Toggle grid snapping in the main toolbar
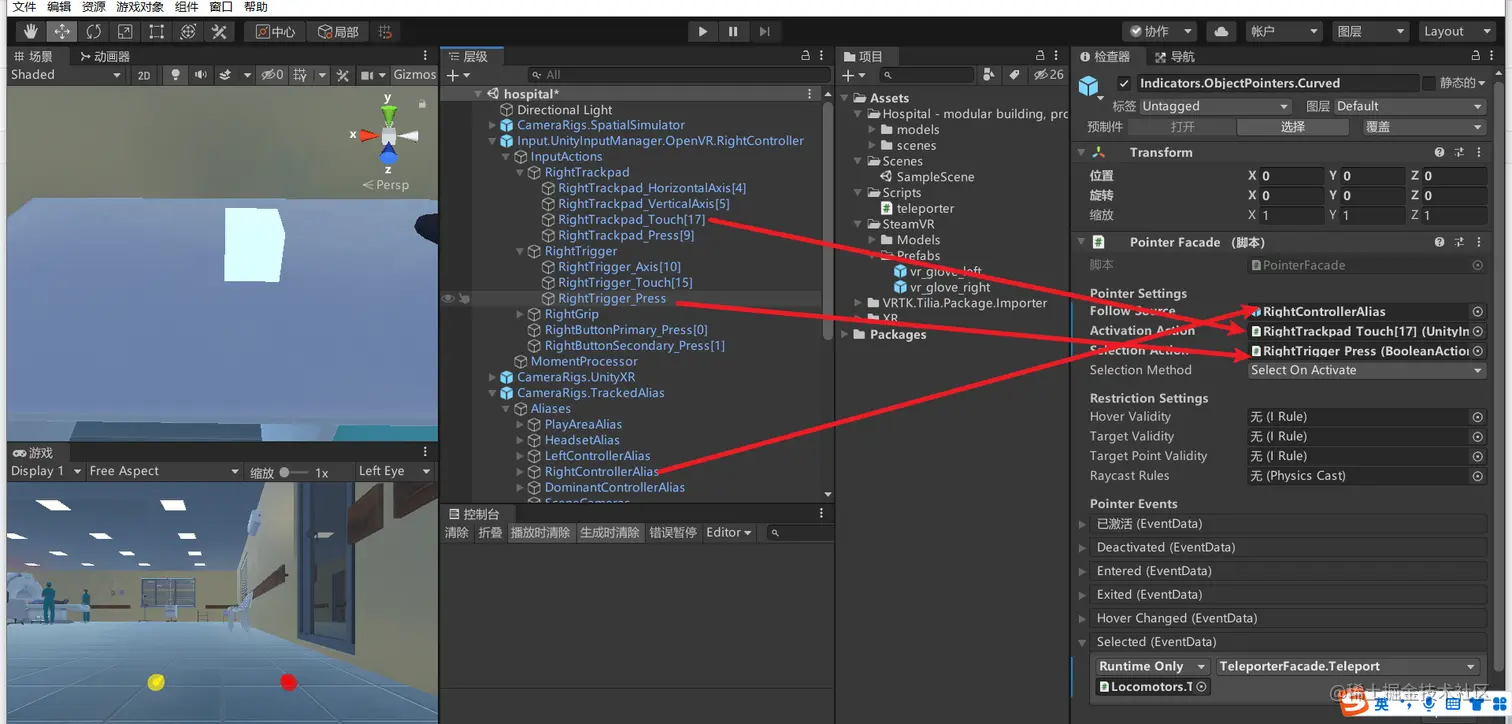This screenshot has height=724, width=1512. pyautogui.click(x=386, y=31)
